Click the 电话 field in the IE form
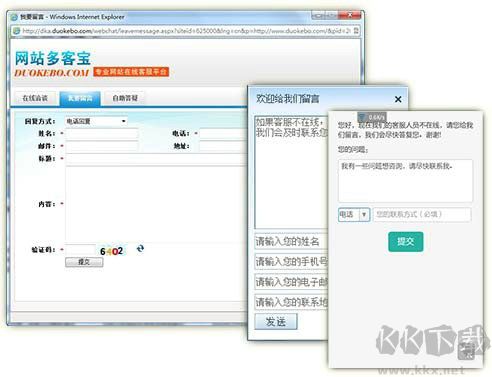 coord(224,133)
